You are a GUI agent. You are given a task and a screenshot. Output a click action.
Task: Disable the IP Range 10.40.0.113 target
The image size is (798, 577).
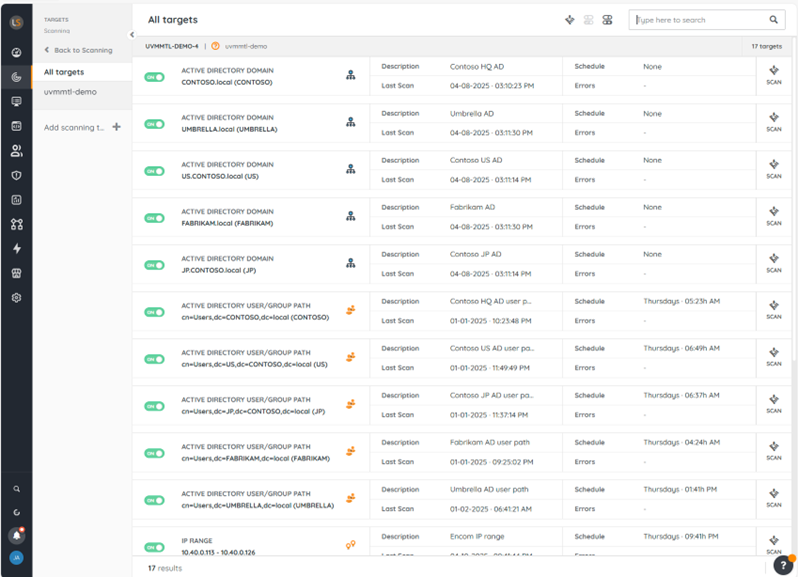(x=154, y=547)
